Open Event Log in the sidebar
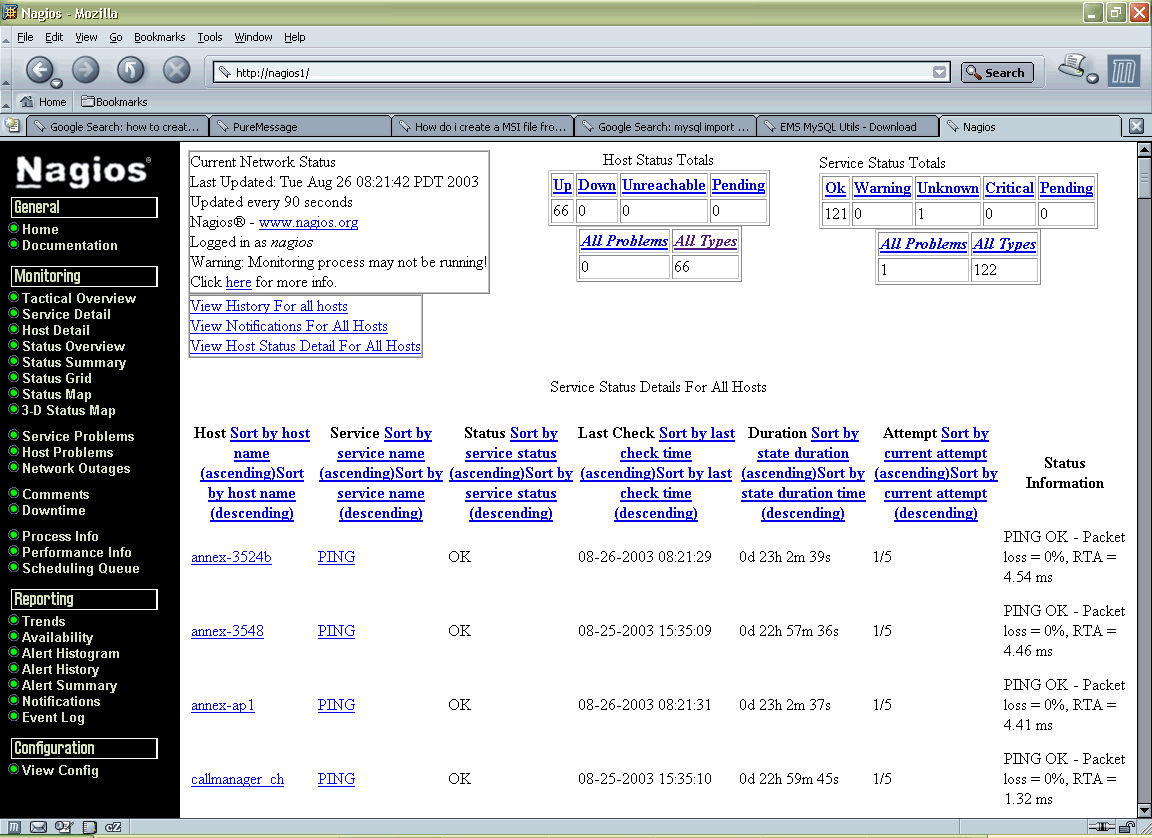The image size is (1152, 838). tap(53, 718)
